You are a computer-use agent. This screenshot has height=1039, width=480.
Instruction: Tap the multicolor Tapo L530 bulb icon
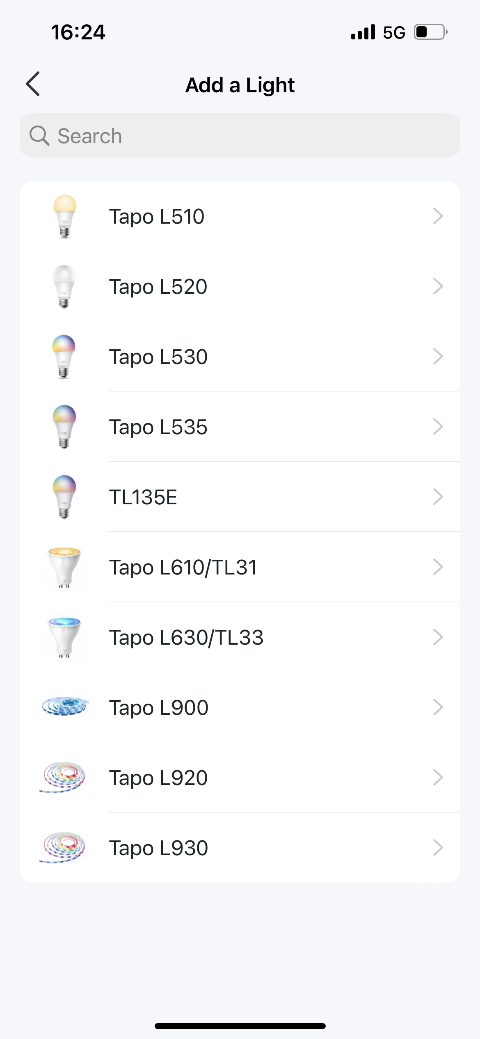(64, 356)
